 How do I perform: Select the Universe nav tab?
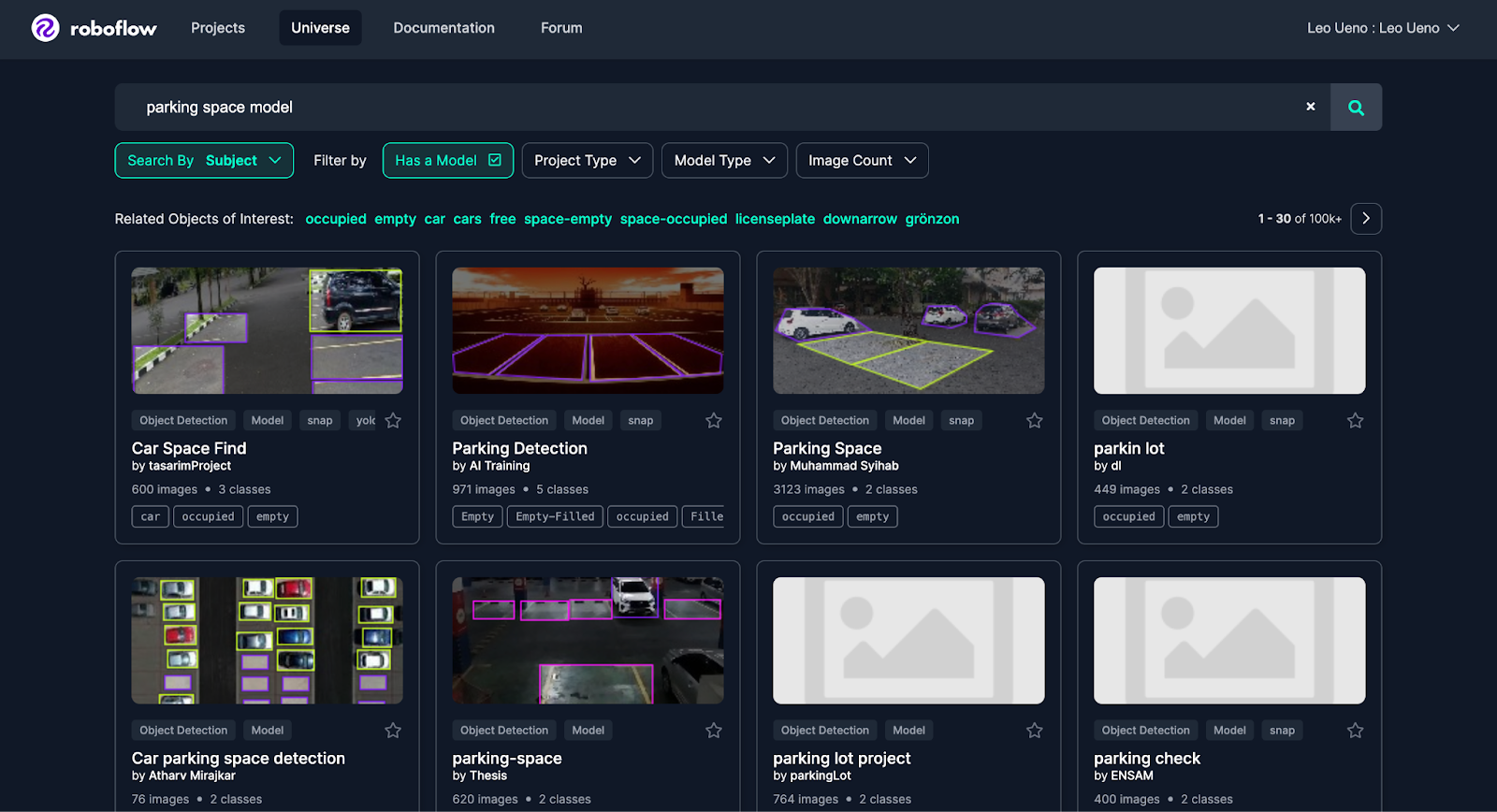point(320,28)
